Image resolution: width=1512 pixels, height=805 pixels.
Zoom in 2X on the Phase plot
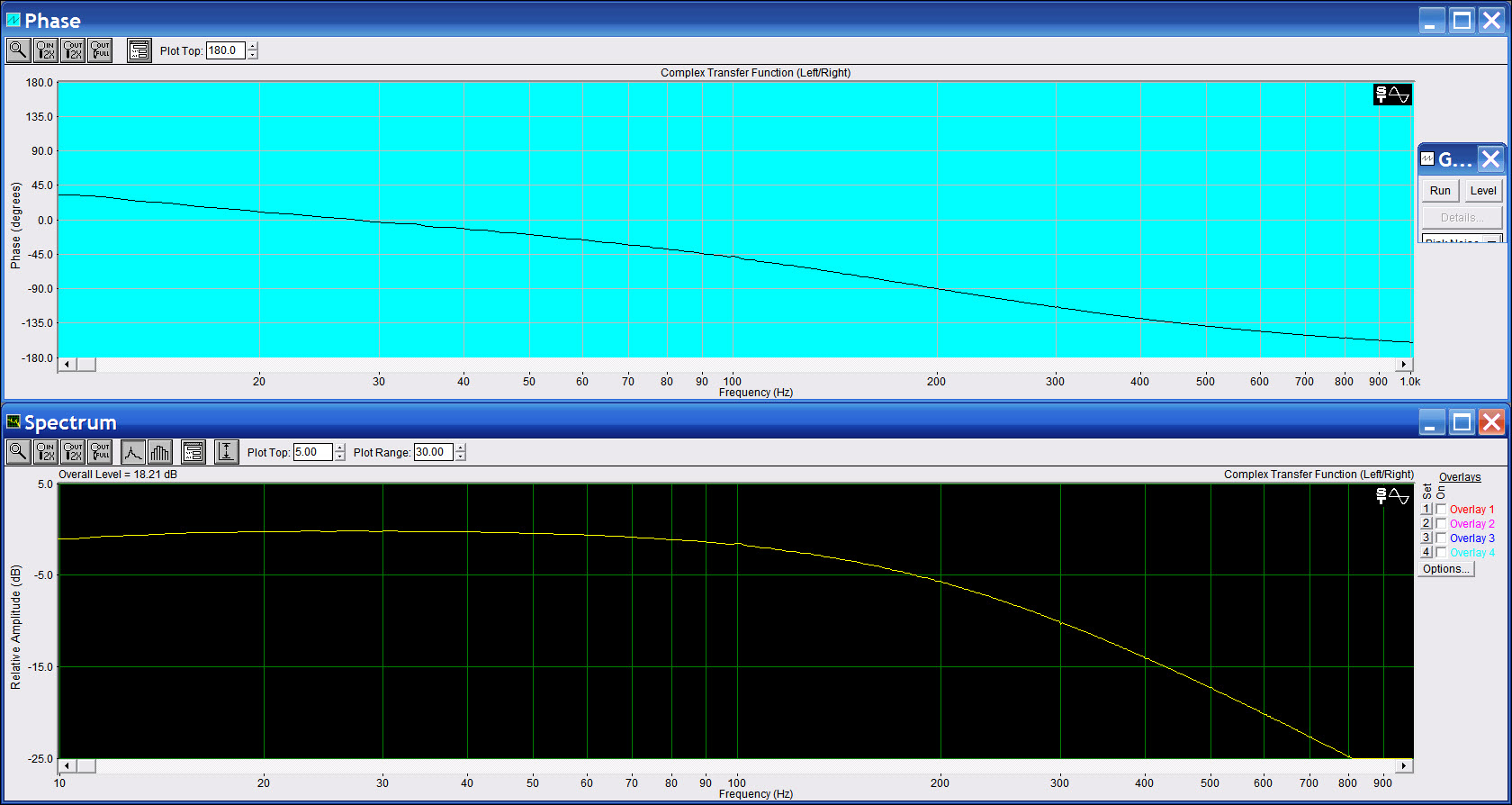point(45,50)
